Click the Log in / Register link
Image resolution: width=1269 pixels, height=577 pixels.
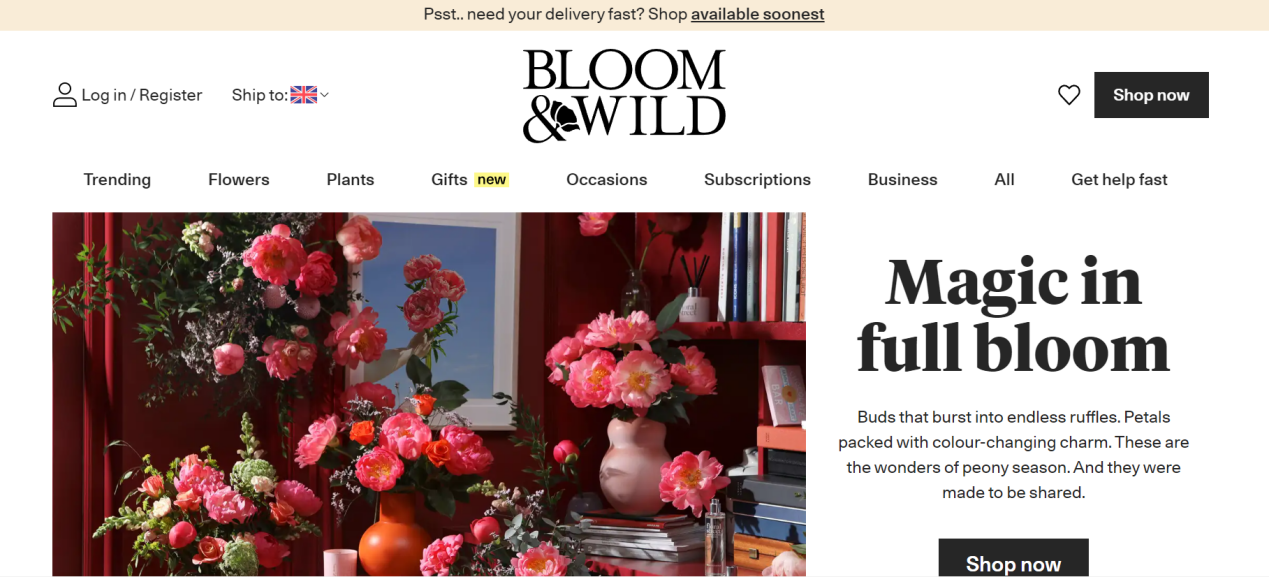tap(142, 95)
